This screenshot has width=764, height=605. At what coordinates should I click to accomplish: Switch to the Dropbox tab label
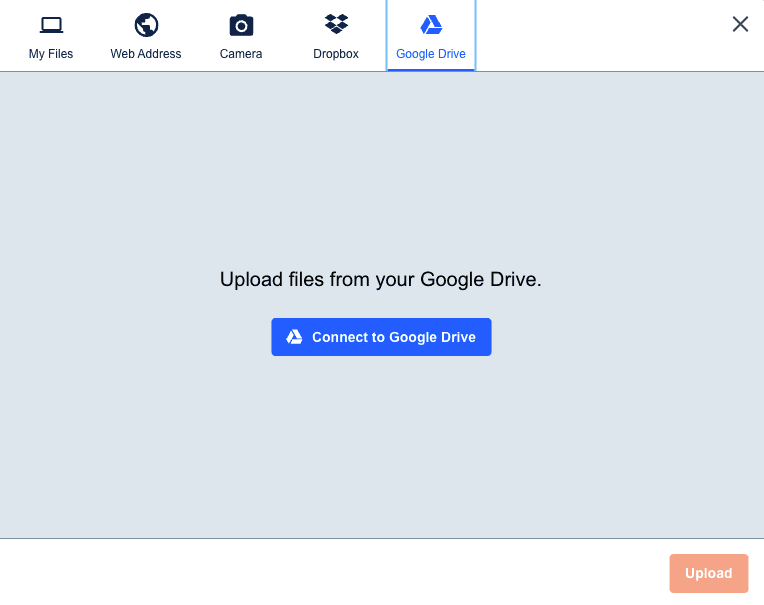coord(336,54)
